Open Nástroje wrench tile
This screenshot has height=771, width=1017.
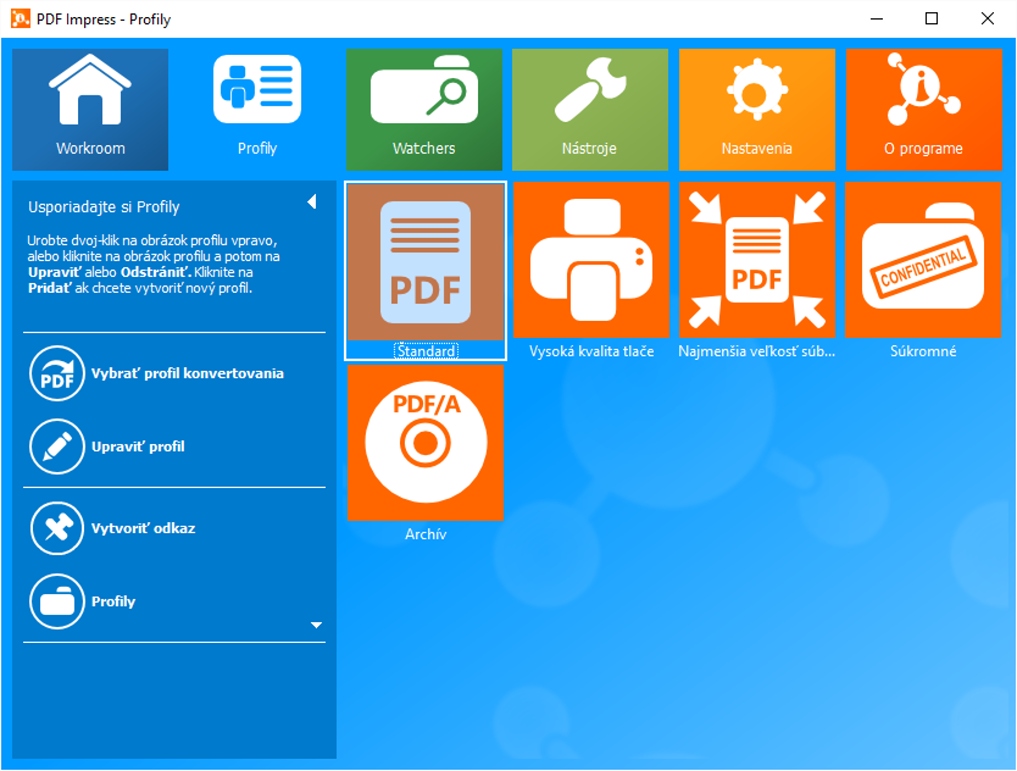coord(589,109)
